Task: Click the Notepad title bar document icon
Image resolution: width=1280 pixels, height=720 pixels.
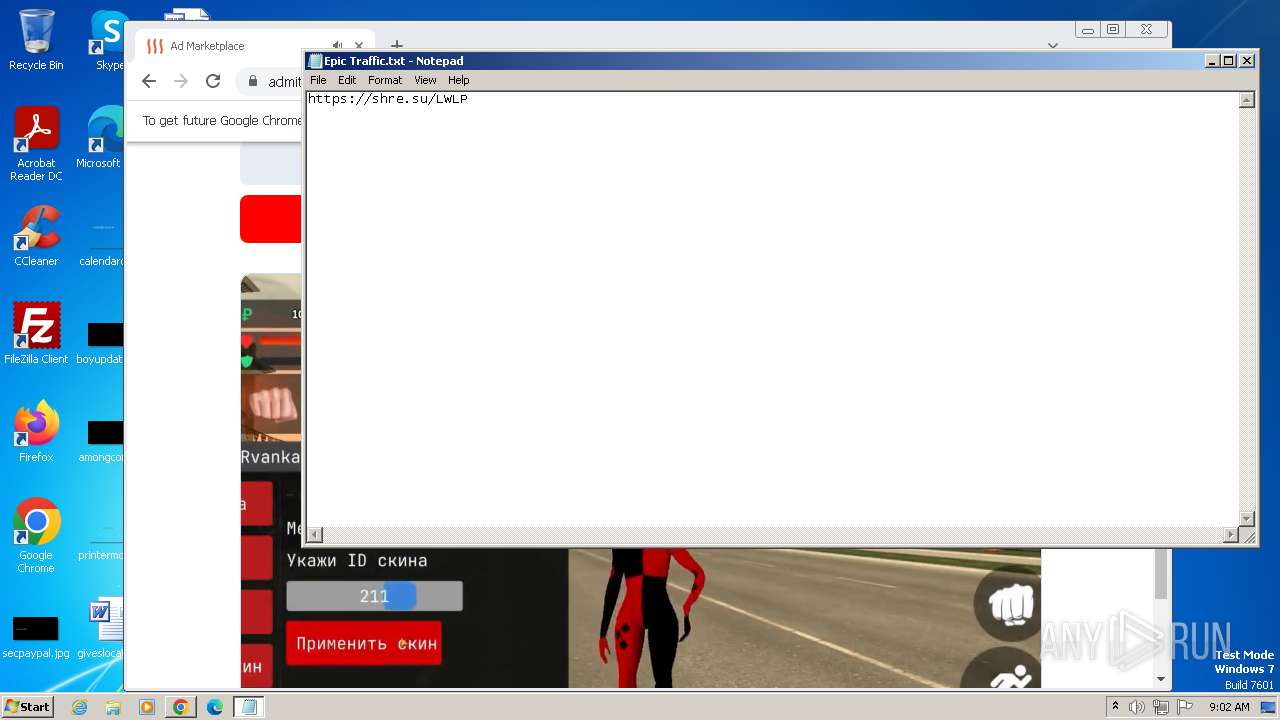Action: click(315, 61)
